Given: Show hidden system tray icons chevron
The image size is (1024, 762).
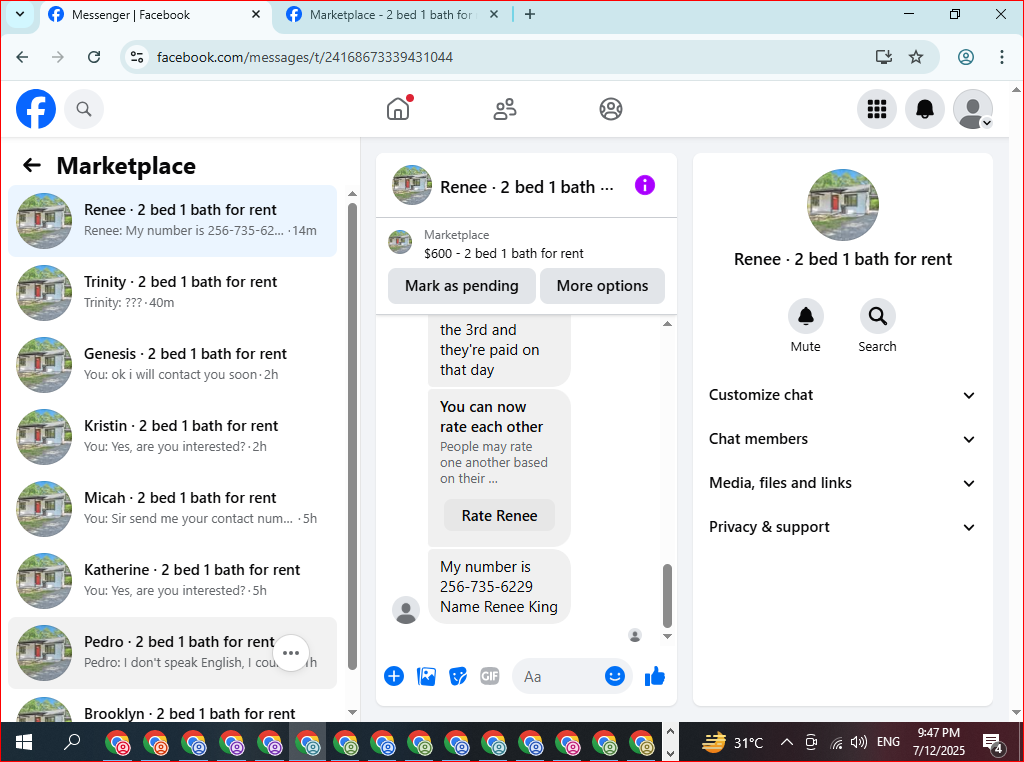Looking at the screenshot, I should 787,742.
